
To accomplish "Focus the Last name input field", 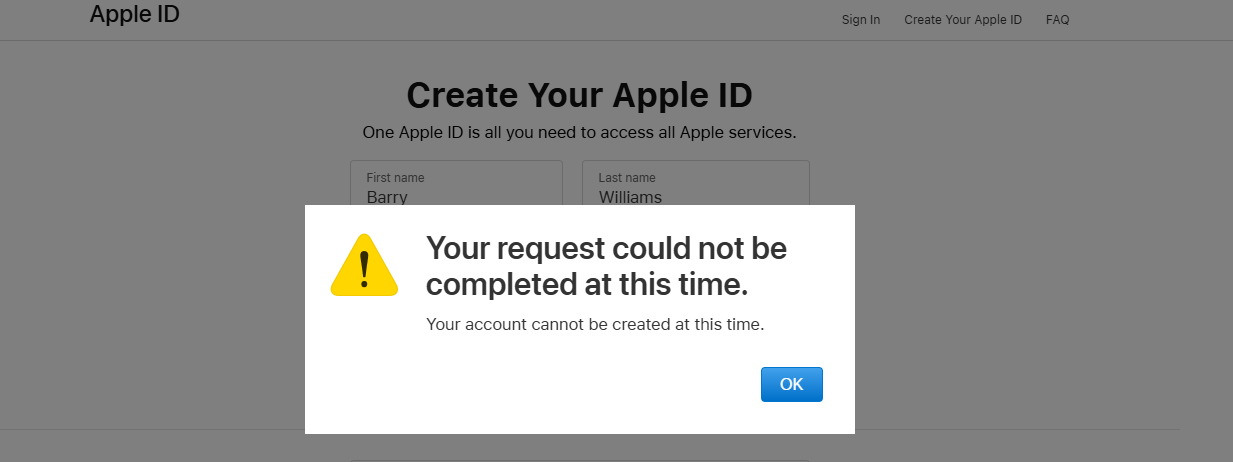I will tap(696, 183).
